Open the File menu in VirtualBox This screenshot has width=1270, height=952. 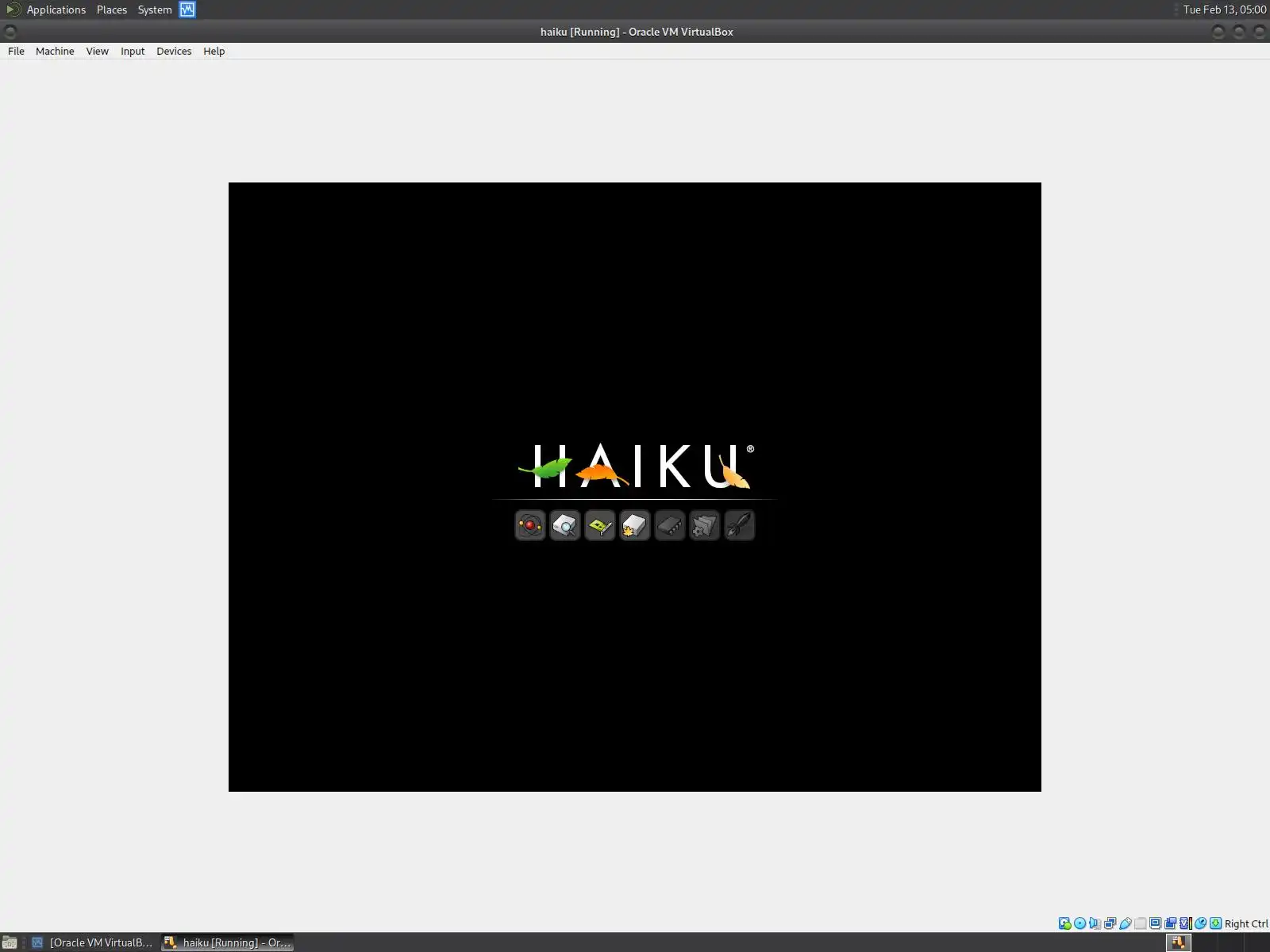click(16, 51)
